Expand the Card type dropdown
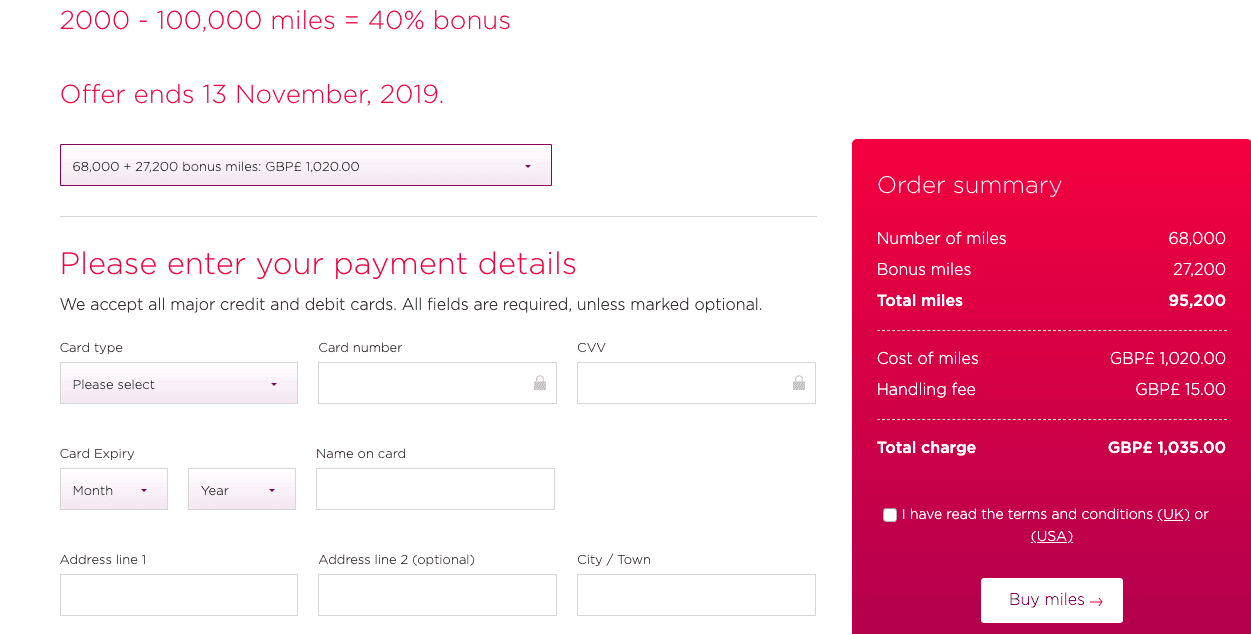Viewport: 1251px width, 634px height. [179, 384]
